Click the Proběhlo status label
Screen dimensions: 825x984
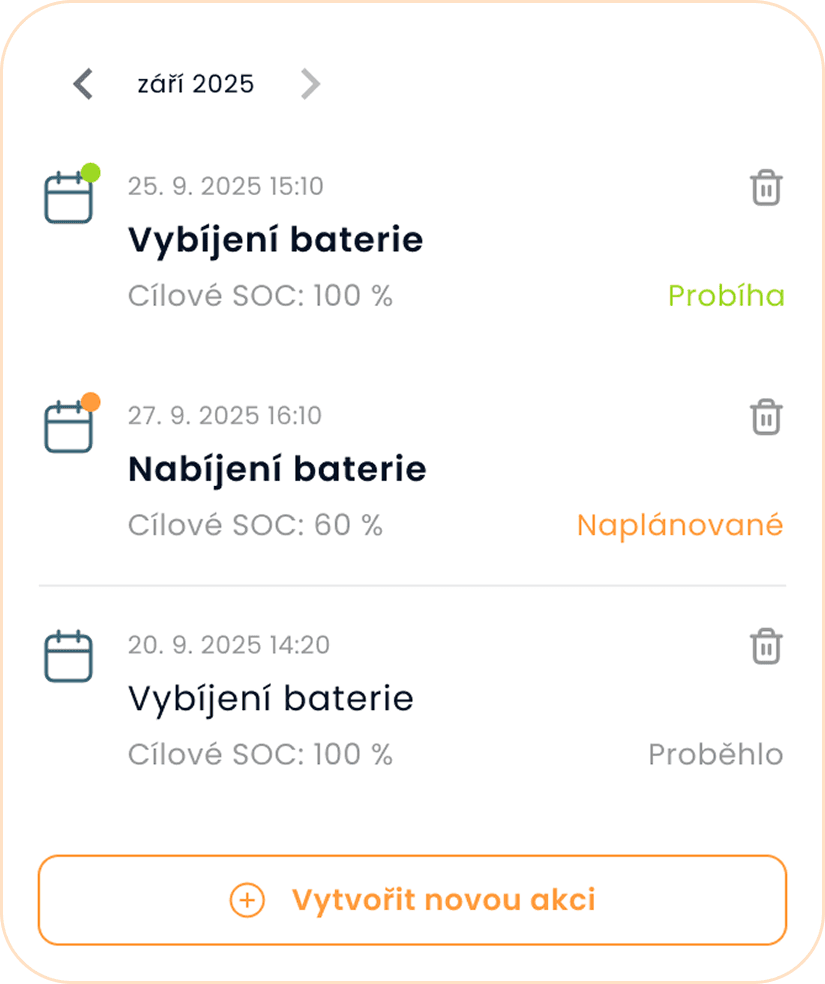coord(715,754)
